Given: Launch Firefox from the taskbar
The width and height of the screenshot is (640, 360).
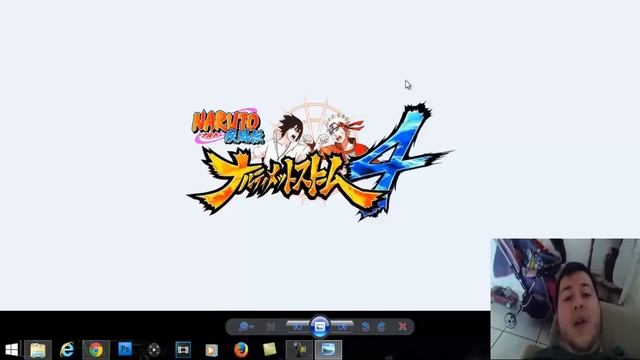Looking at the screenshot, I should 241,350.
